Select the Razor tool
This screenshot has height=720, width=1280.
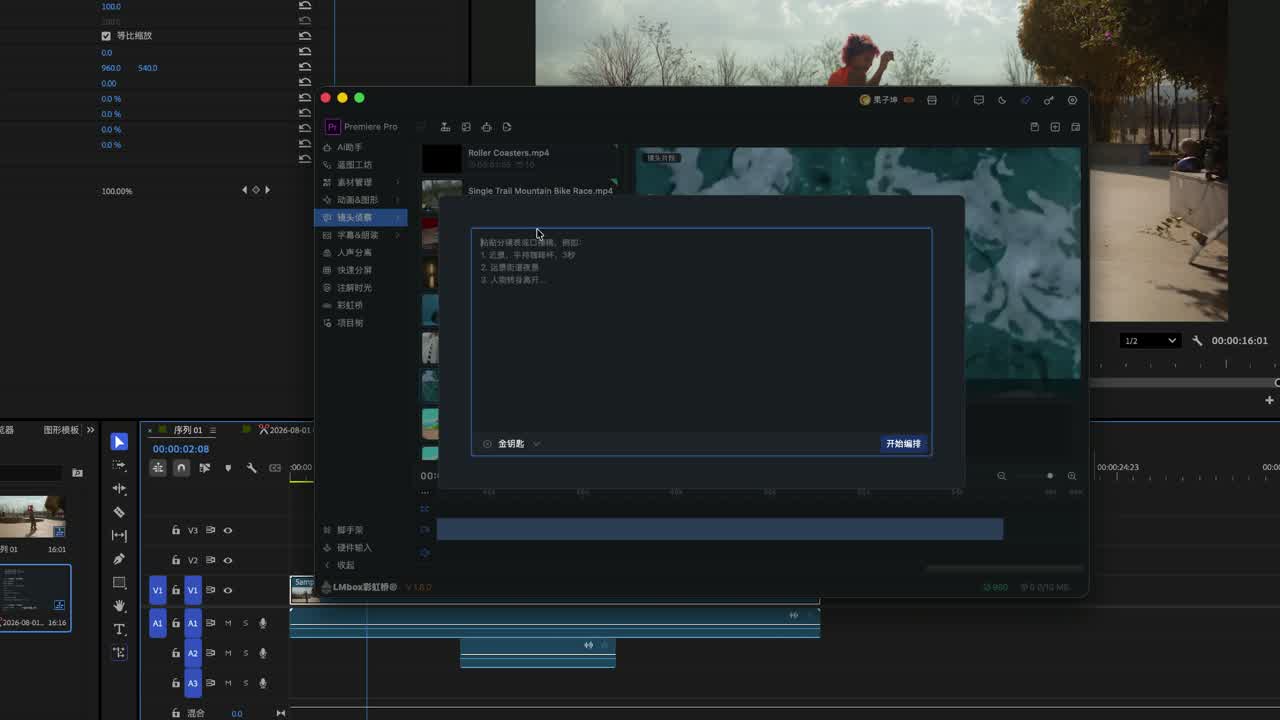click(x=119, y=512)
